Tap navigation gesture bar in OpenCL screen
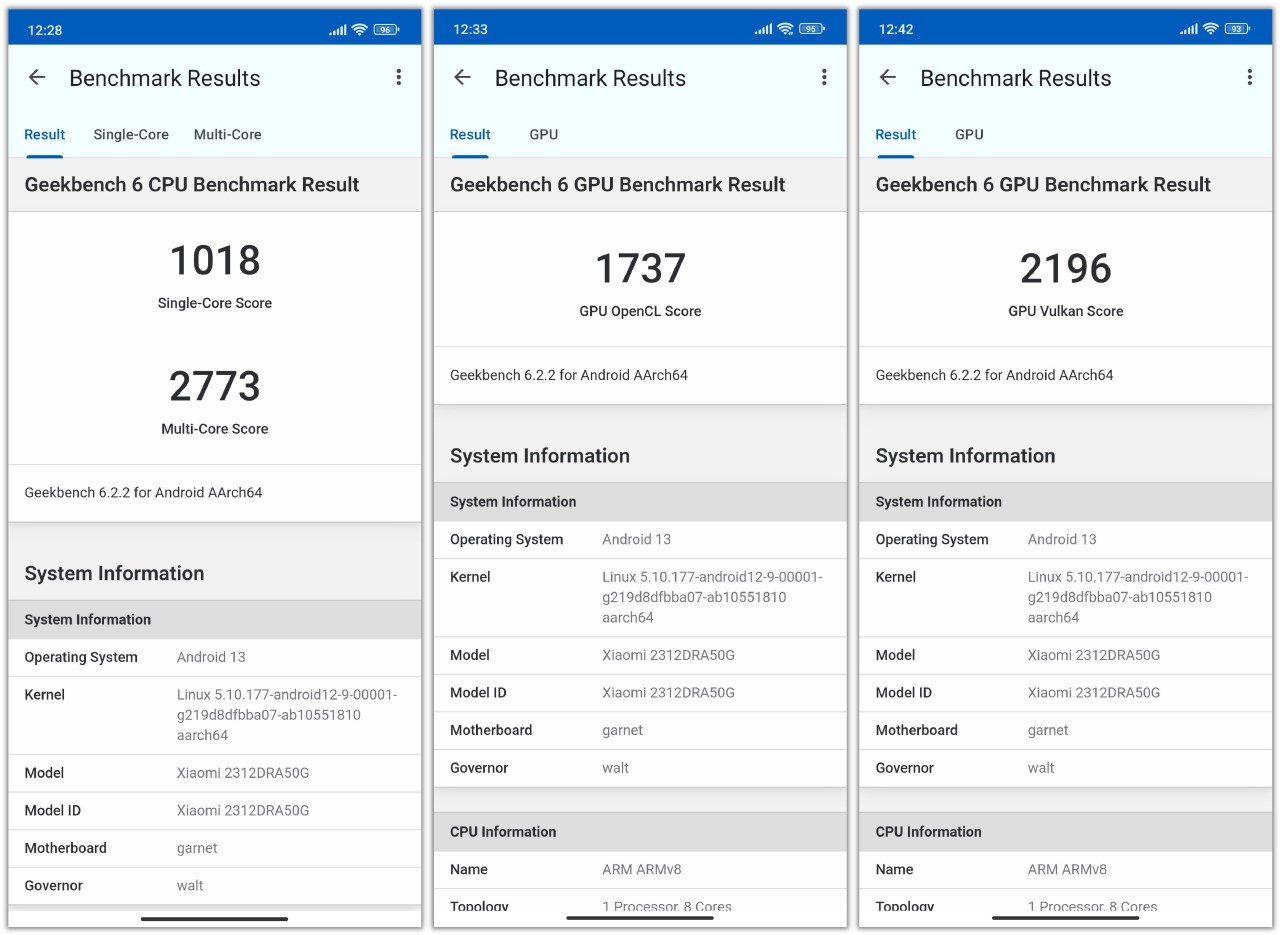The height and width of the screenshot is (935, 1280). 640,918
